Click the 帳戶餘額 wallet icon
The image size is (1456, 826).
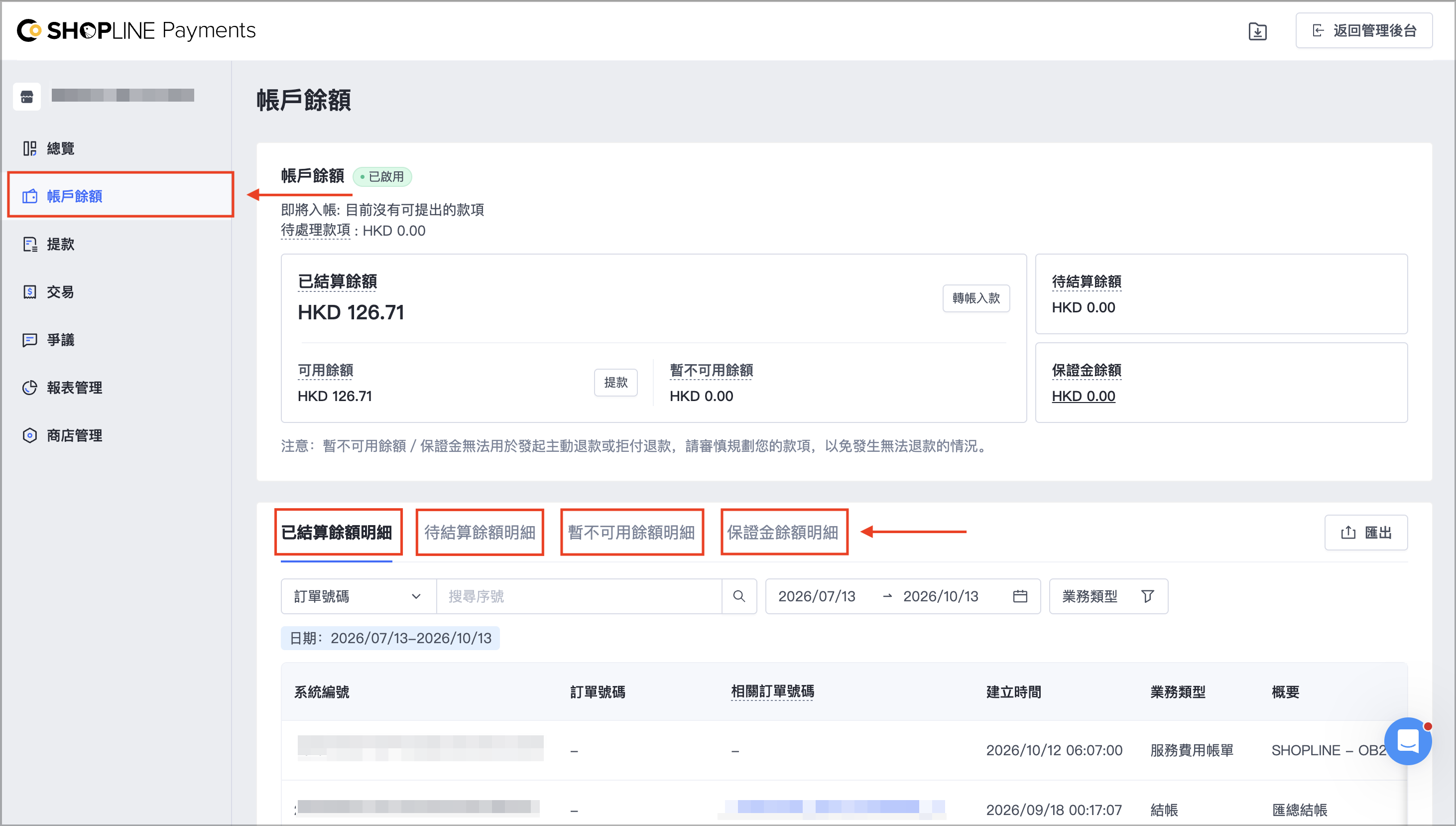(29, 196)
